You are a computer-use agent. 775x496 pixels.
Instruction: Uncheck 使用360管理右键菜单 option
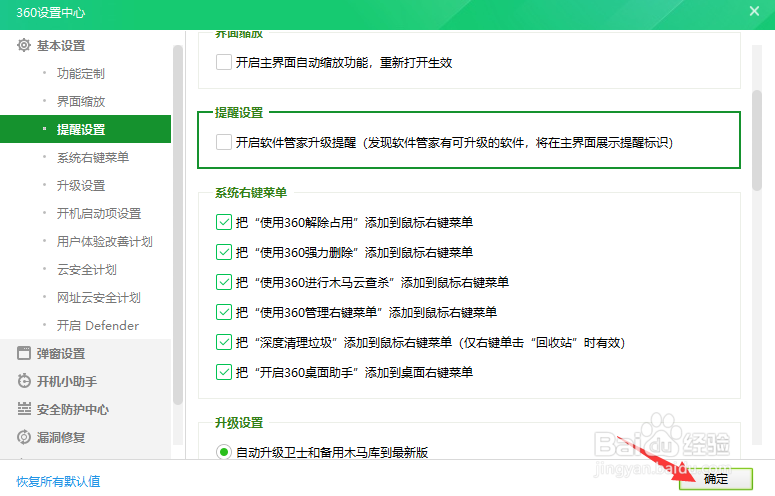click(x=224, y=312)
